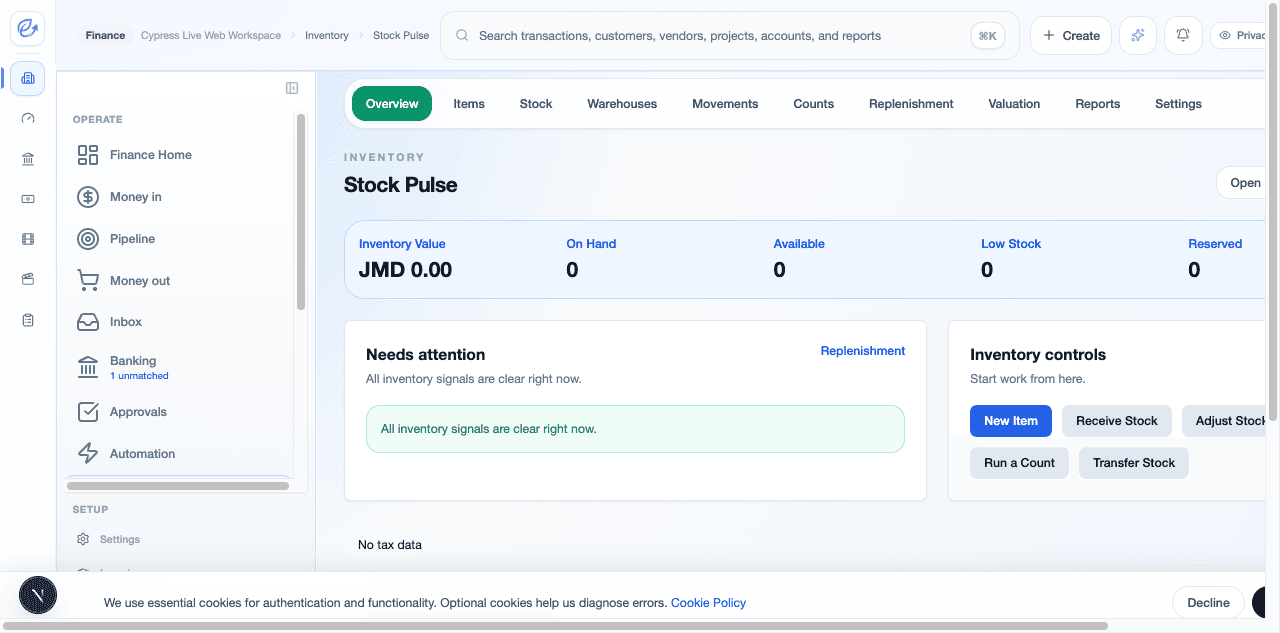
Task: Click the Finance breadcrumb chip
Action: tap(105, 35)
